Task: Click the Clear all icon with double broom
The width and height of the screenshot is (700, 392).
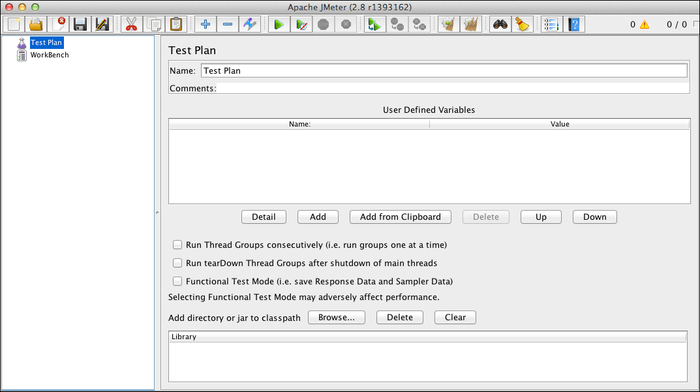Action: click(x=471, y=25)
